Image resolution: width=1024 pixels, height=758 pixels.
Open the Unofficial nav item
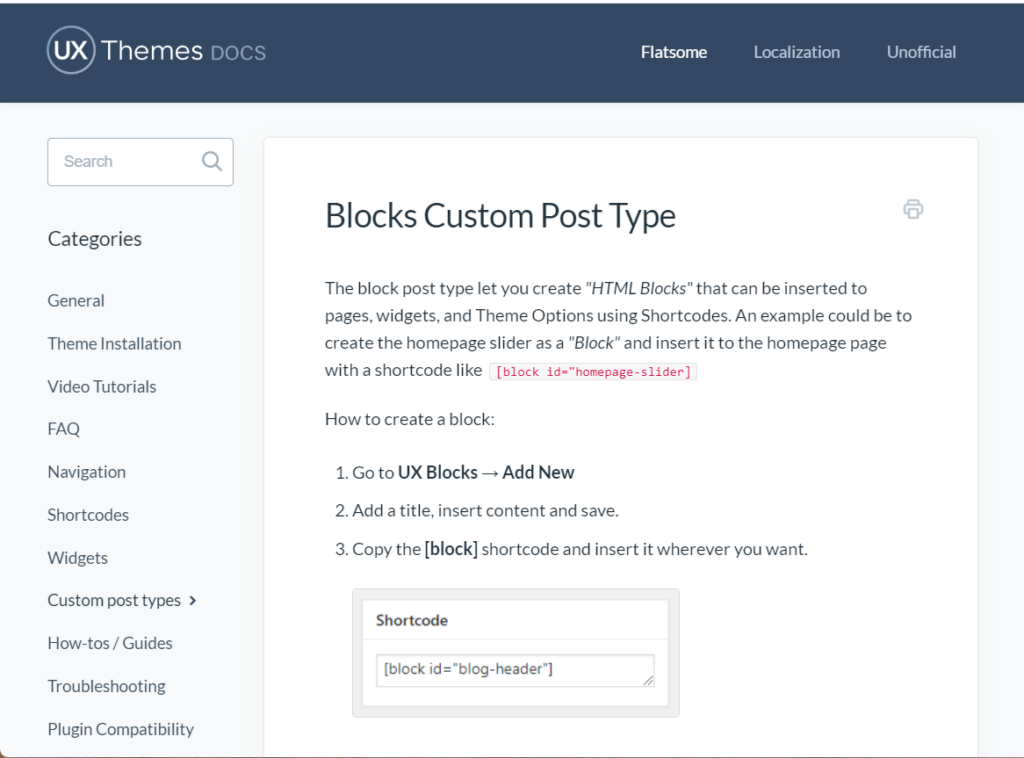click(x=921, y=52)
